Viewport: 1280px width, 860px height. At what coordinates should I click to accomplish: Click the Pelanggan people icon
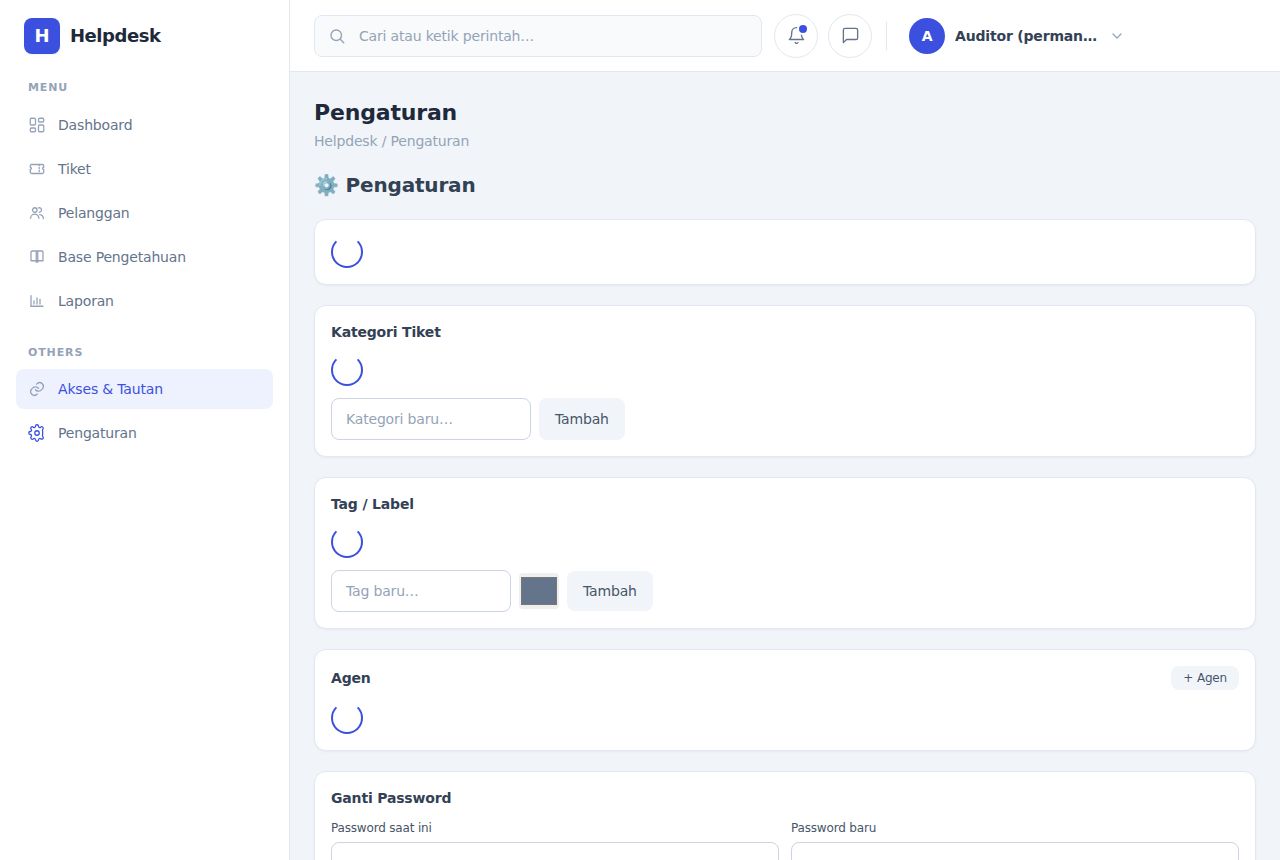tap(37, 213)
